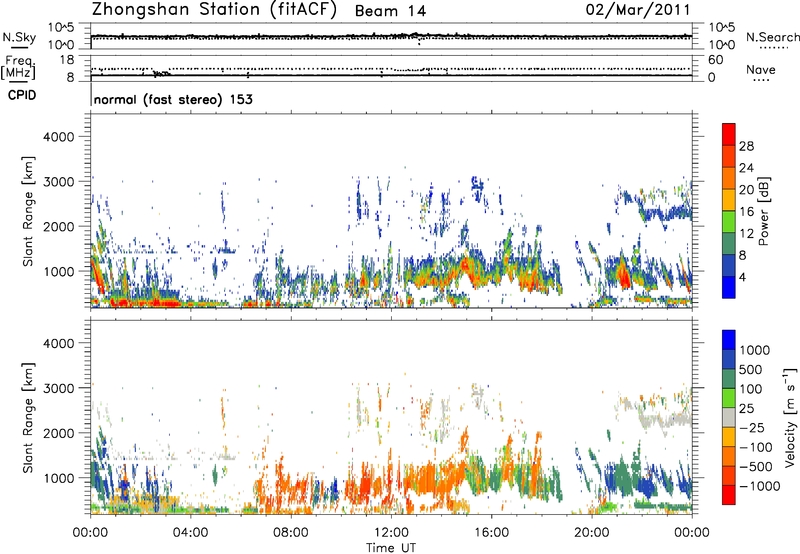The image size is (800, 554).
Task: Click the solid line sample under "N.Sky"
Action: (19, 47)
